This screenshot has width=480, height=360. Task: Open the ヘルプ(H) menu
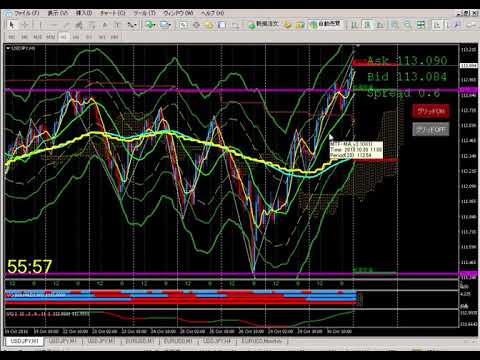pyautogui.click(x=212, y=13)
